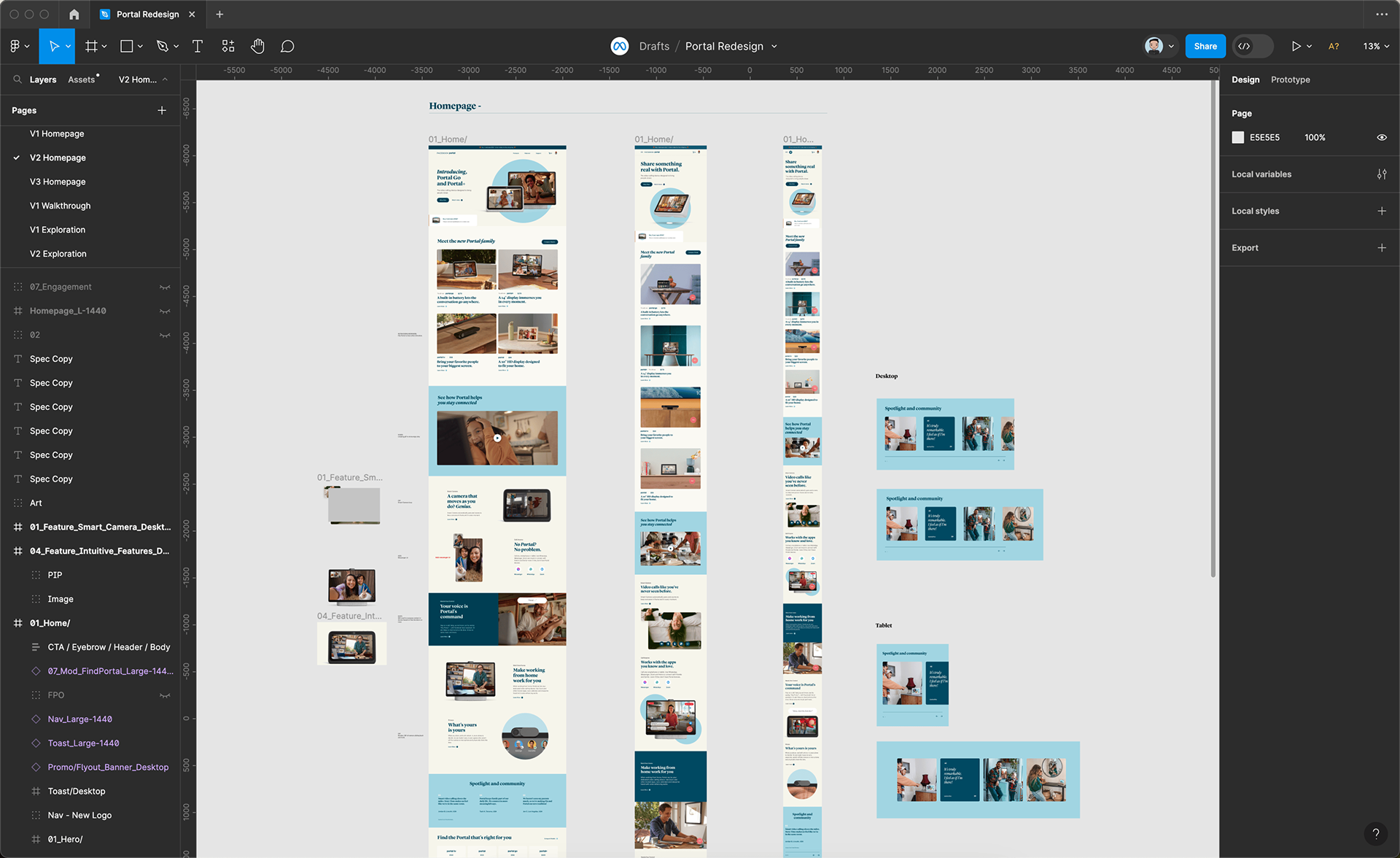Present the prototype with the play icon
The image size is (1400, 858).
pos(1296,46)
